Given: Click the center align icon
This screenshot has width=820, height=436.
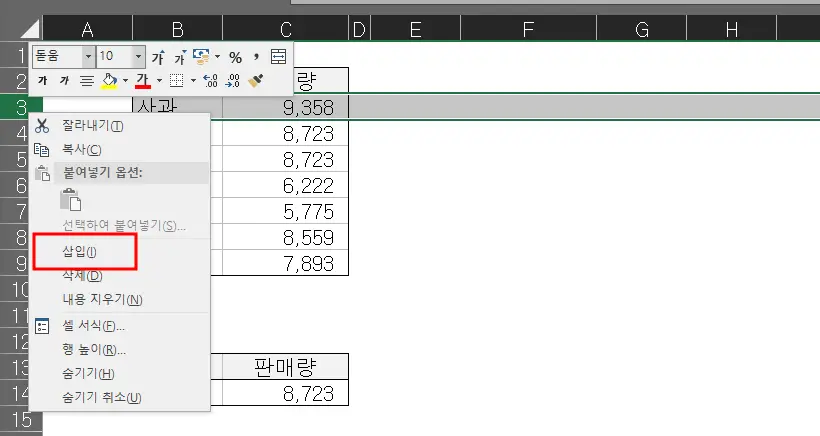Looking at the screenshot, I should point(86,81).
